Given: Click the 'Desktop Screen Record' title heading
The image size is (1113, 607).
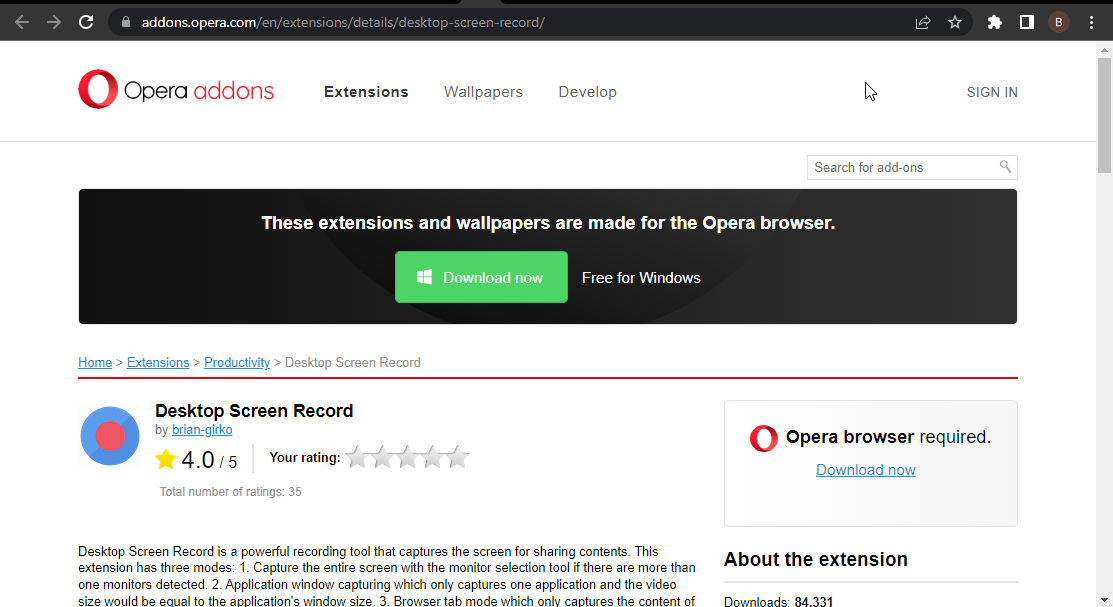Looking at the screenshot, I should pyautogui.click(x=254, y=410).
